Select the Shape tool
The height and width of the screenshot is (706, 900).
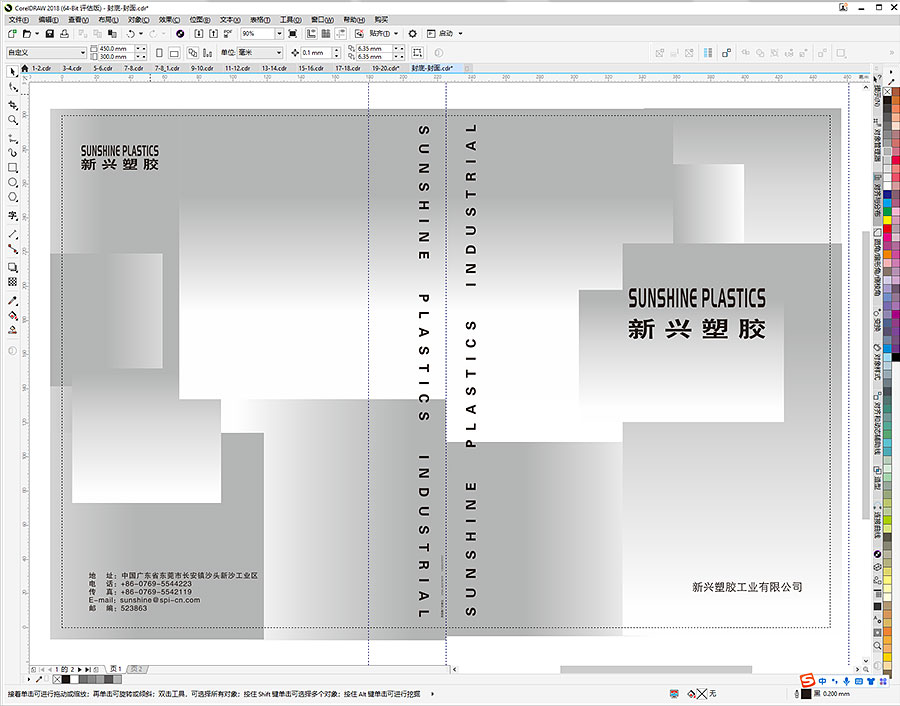[x=13, y=87]
